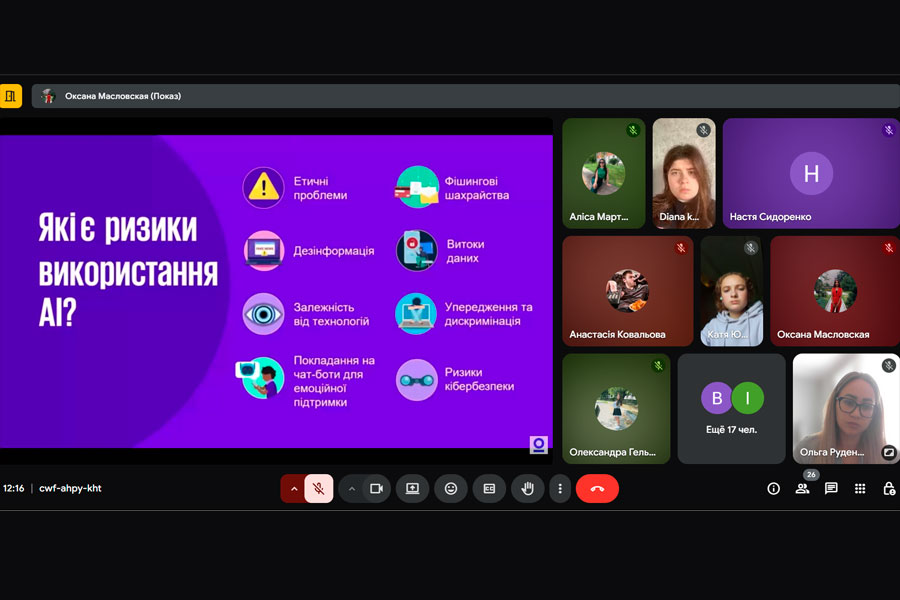This screenshot has width=900, height=600.
Task: Click the yellow icon in the top-left corner
Action: coord(10,96)
